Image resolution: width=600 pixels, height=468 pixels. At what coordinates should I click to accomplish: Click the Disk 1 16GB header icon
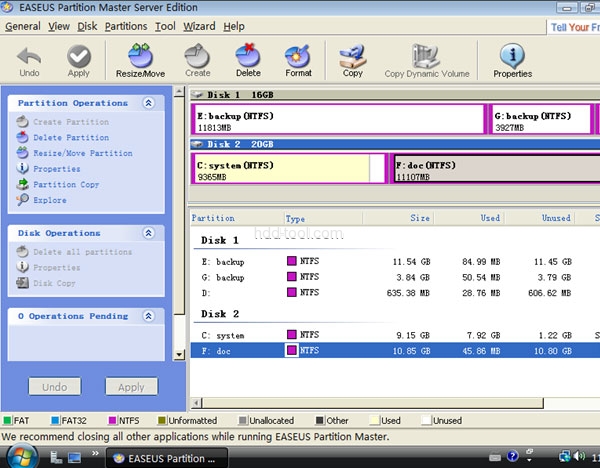[x=197, y=95]
